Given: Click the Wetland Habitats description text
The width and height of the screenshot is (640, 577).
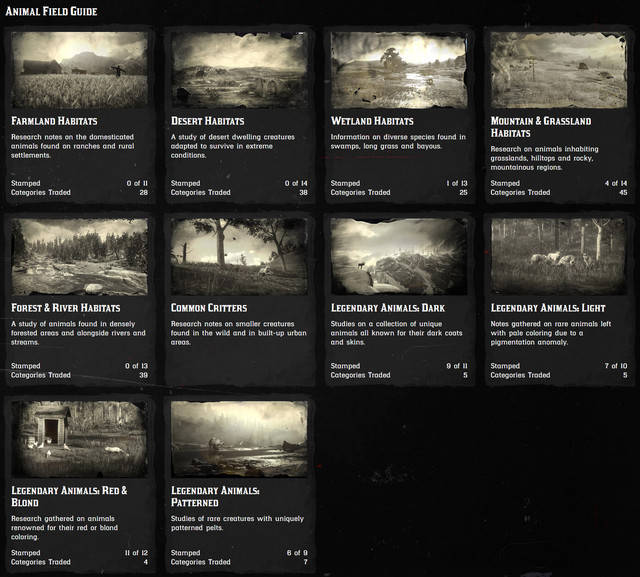Looking at the screenshot, I should [398, 142].
